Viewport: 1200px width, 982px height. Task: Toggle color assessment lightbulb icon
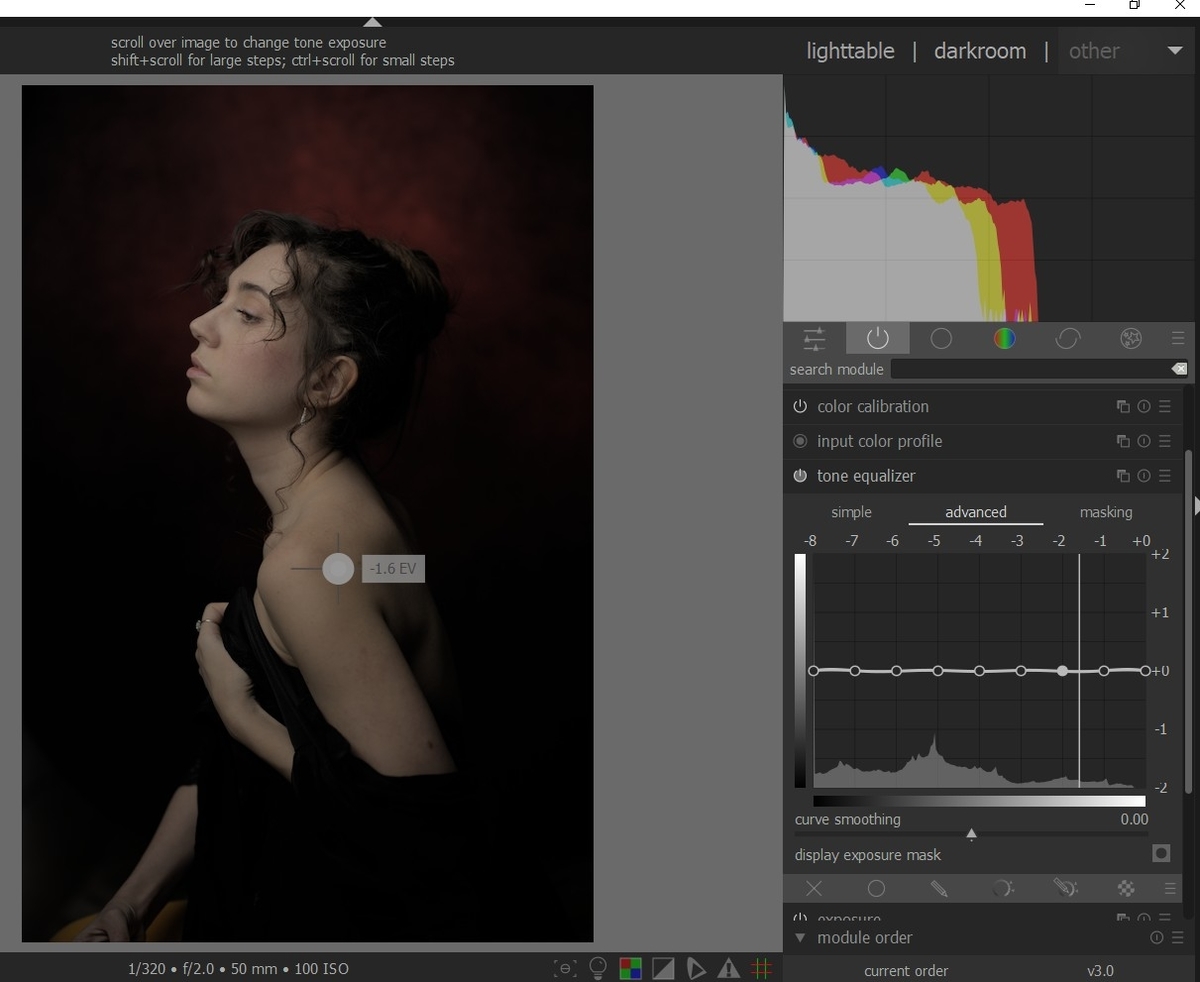coord(598,968)
